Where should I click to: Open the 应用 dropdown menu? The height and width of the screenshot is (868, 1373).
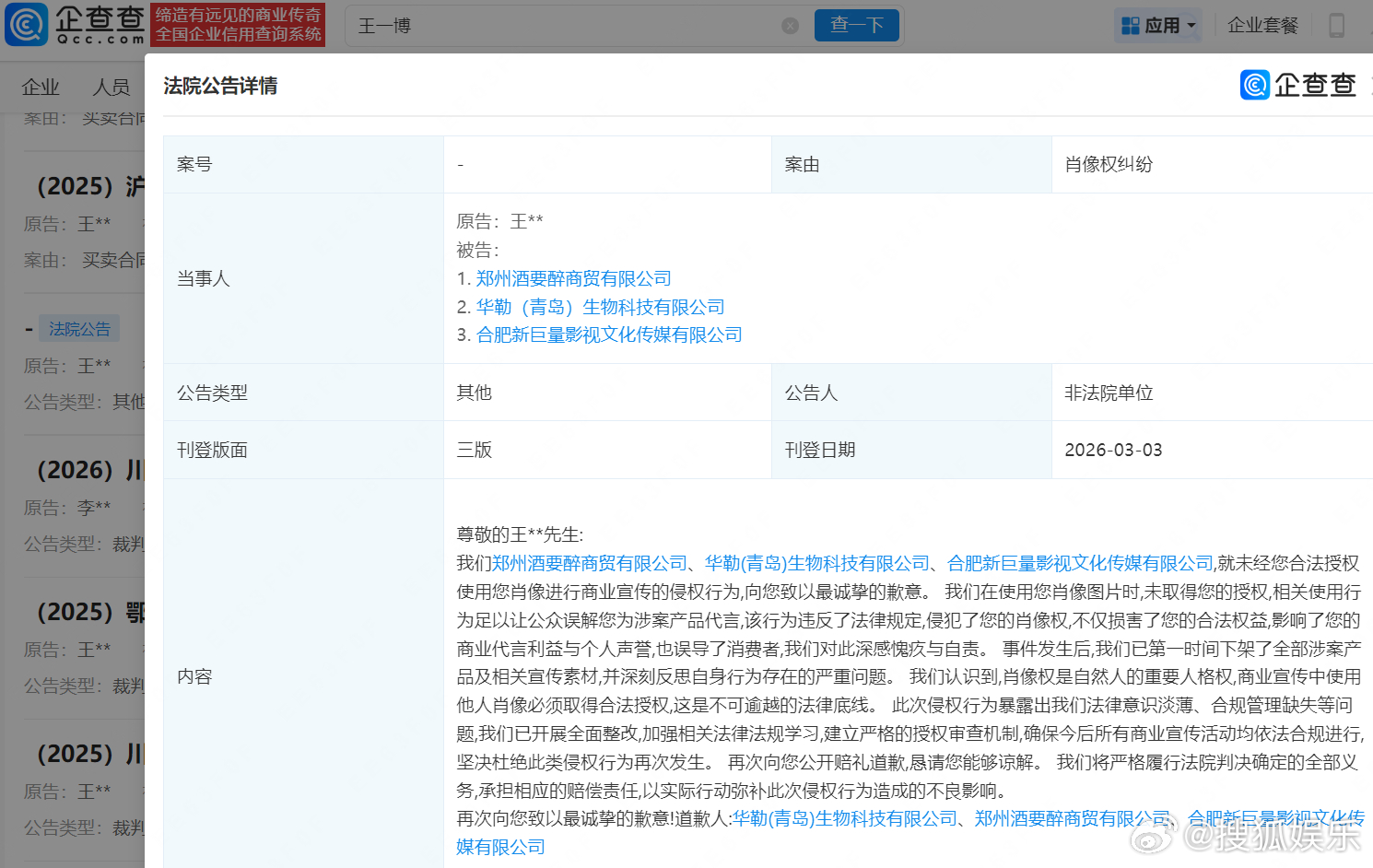(1159, 26)
